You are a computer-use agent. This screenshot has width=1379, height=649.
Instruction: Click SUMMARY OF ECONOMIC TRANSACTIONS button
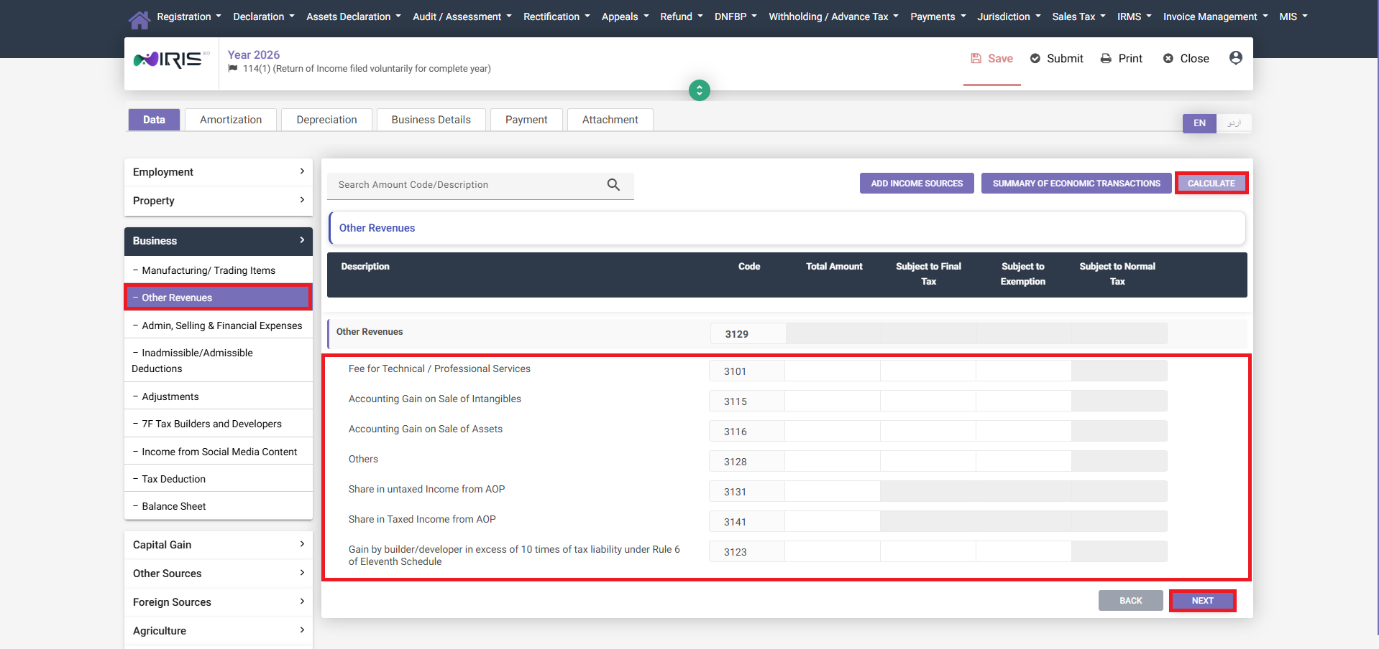1076,184
